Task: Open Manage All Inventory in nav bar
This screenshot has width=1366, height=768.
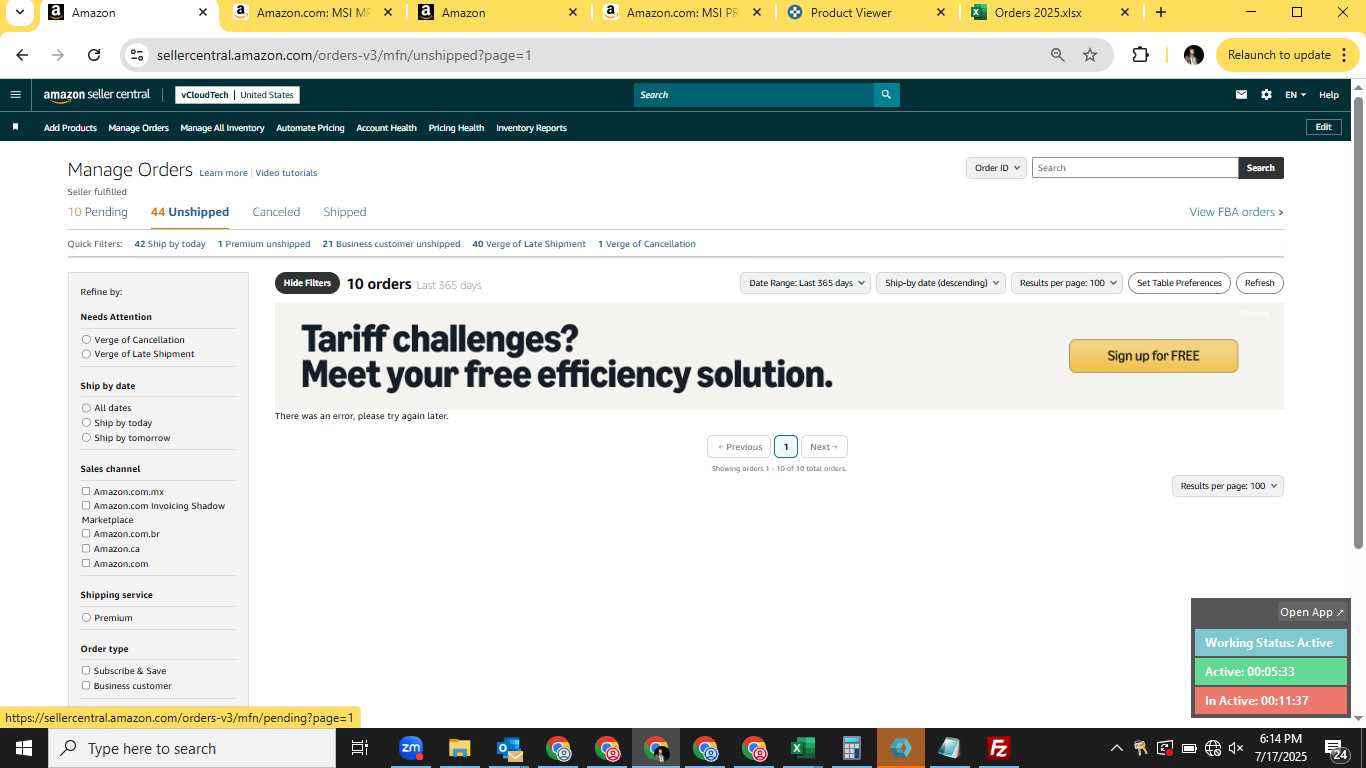Action: tap(222, 128)
